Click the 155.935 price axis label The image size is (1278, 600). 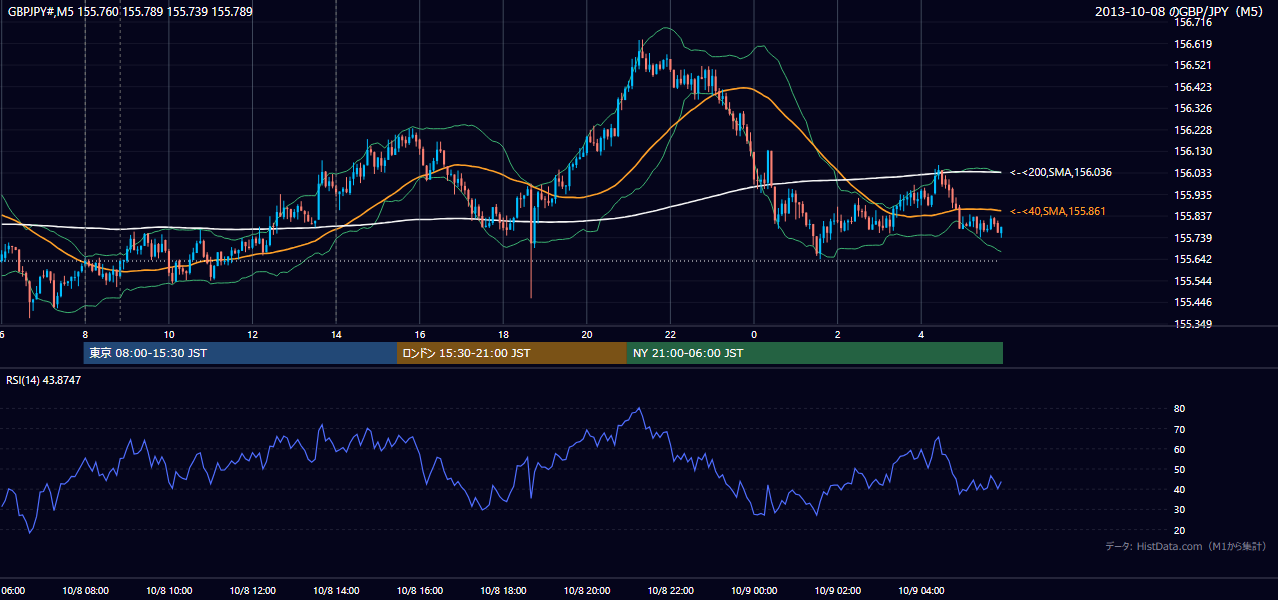coord(1193,195)
